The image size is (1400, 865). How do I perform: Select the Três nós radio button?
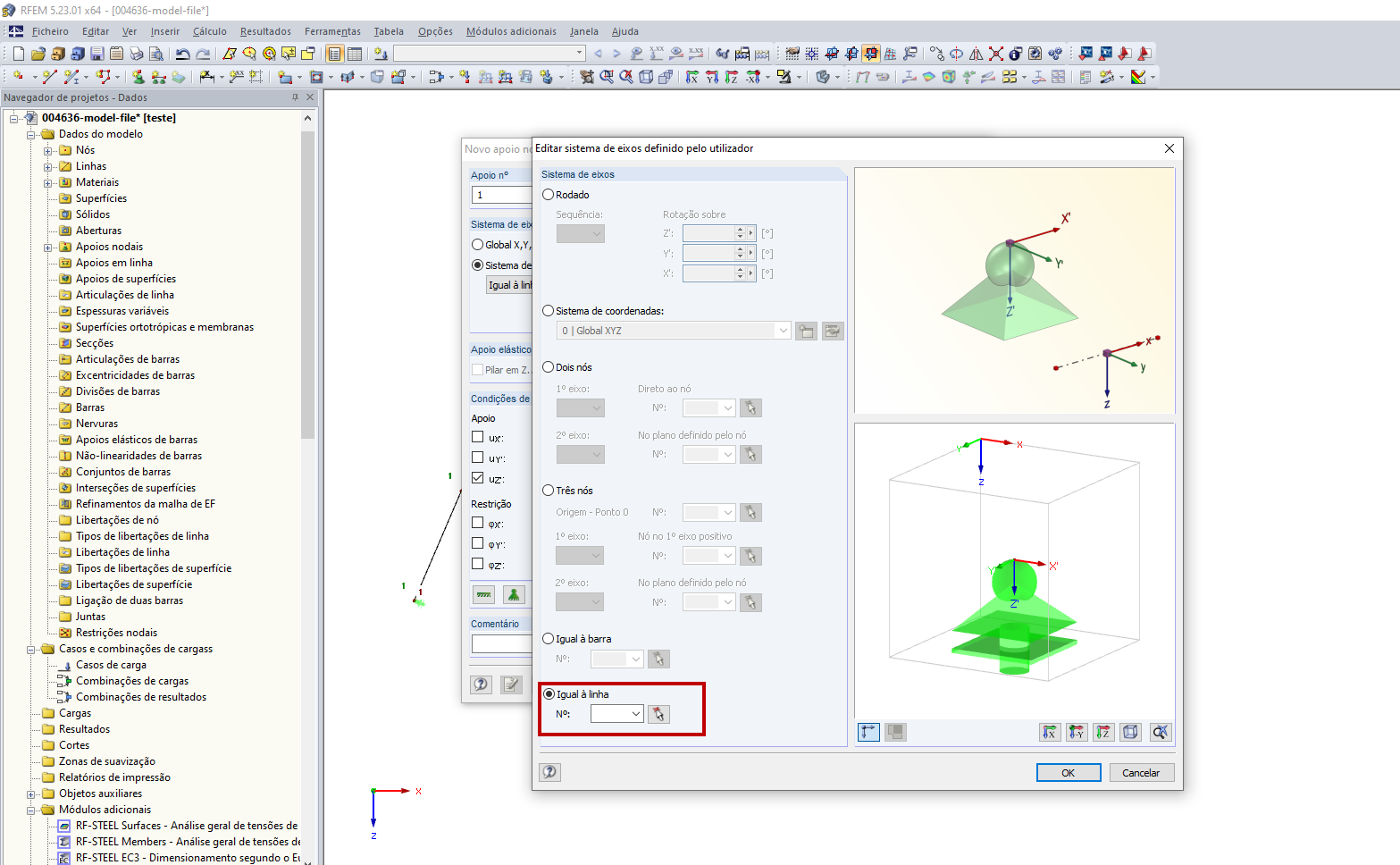(548, 490)
